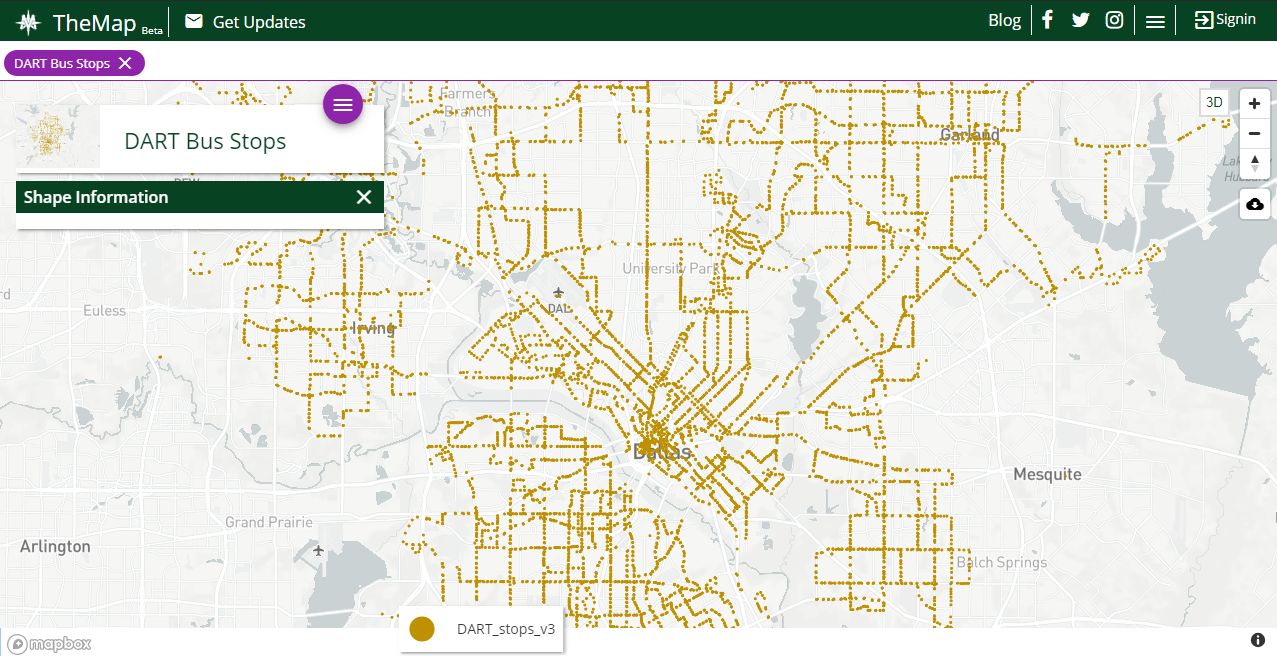Click the DAL airport icon on map
Screen dimensions: 1277x656
point(558,292)
